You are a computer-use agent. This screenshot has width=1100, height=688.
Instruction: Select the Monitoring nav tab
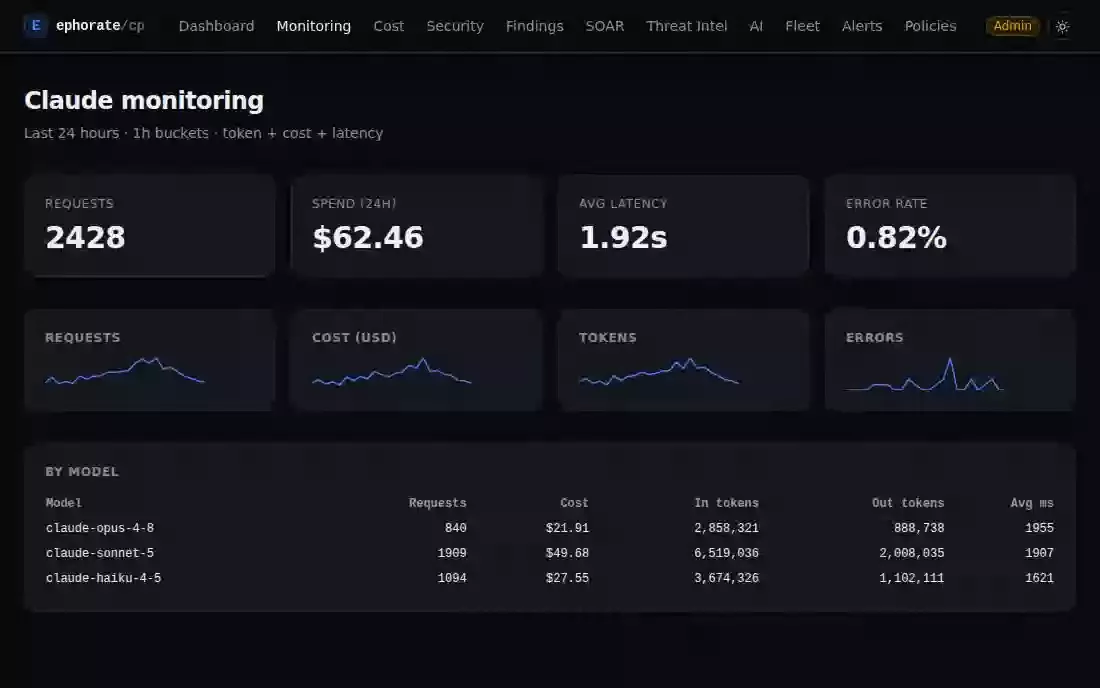pyautogui.click(x=314, y=26)
